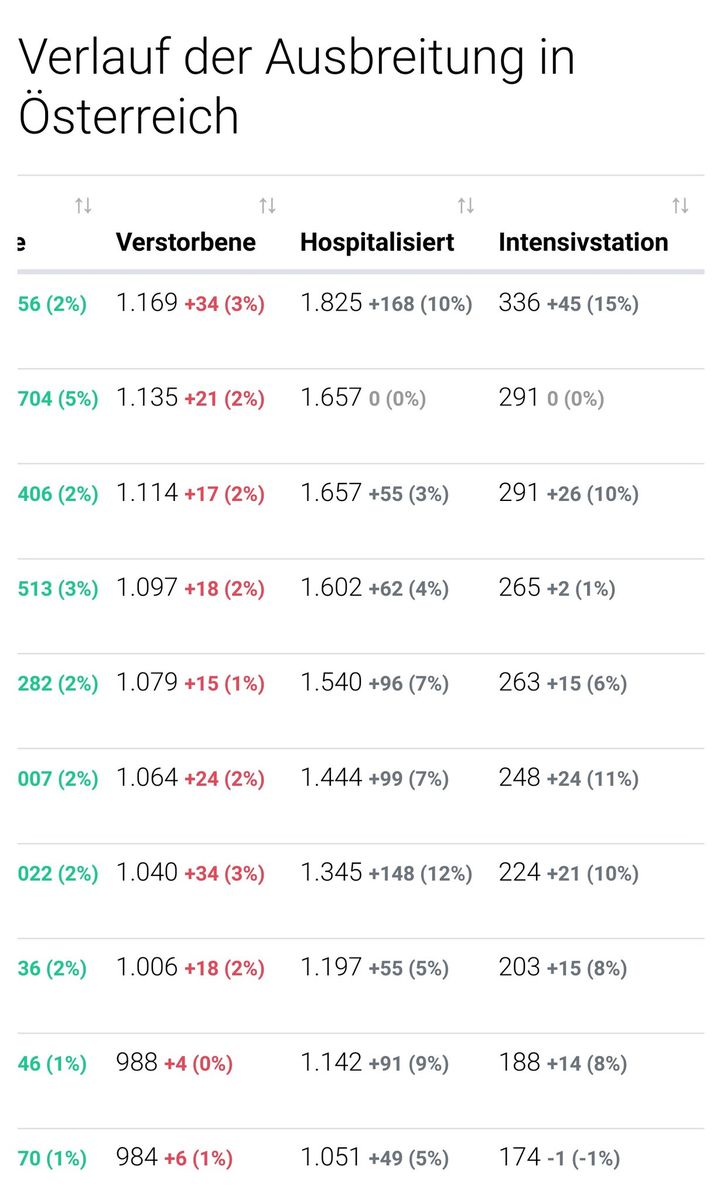
Task: Click the 336 intensive care value
Action: click(519, 303)
